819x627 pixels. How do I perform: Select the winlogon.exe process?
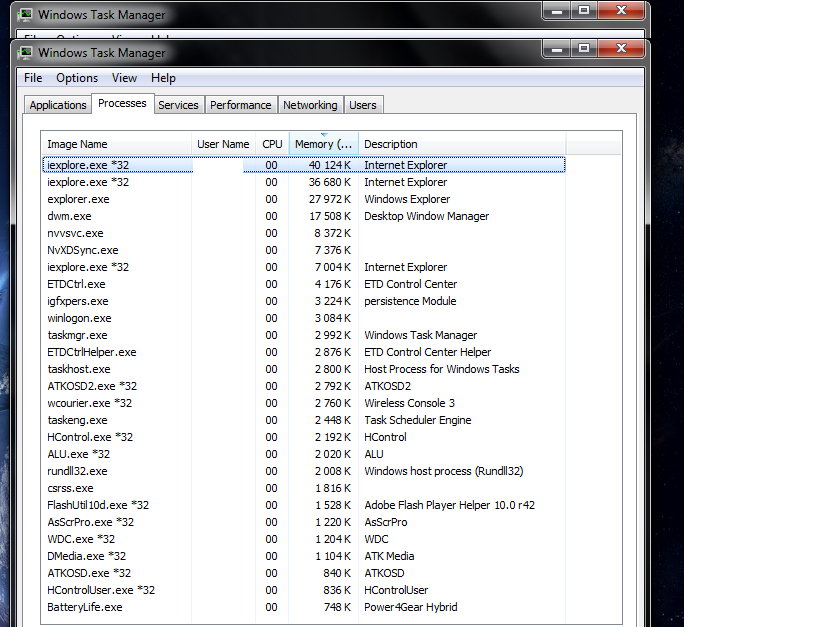(x=303, y=318)
